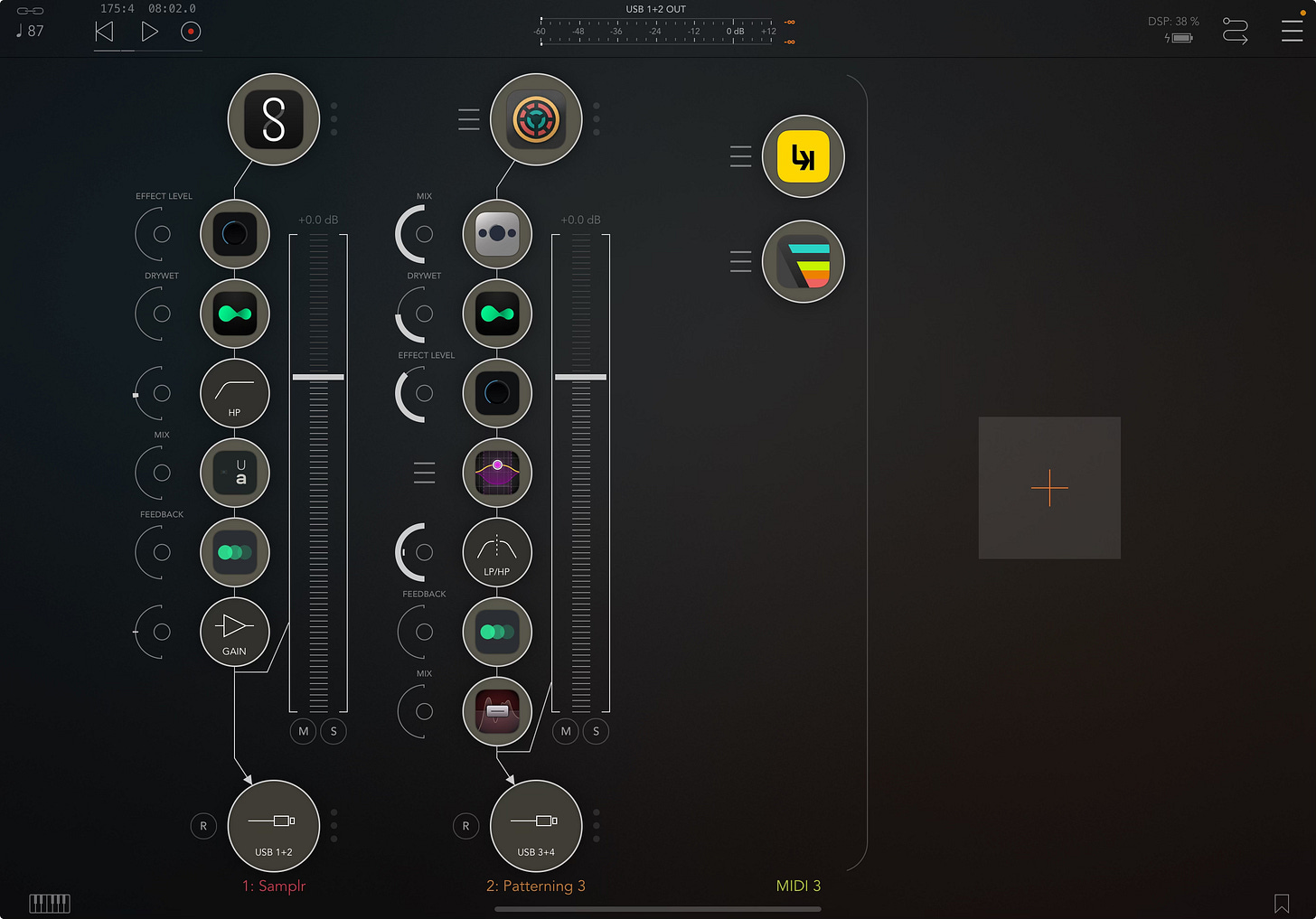
Task: Solo the Samplr channel
Action: (334, 731)
